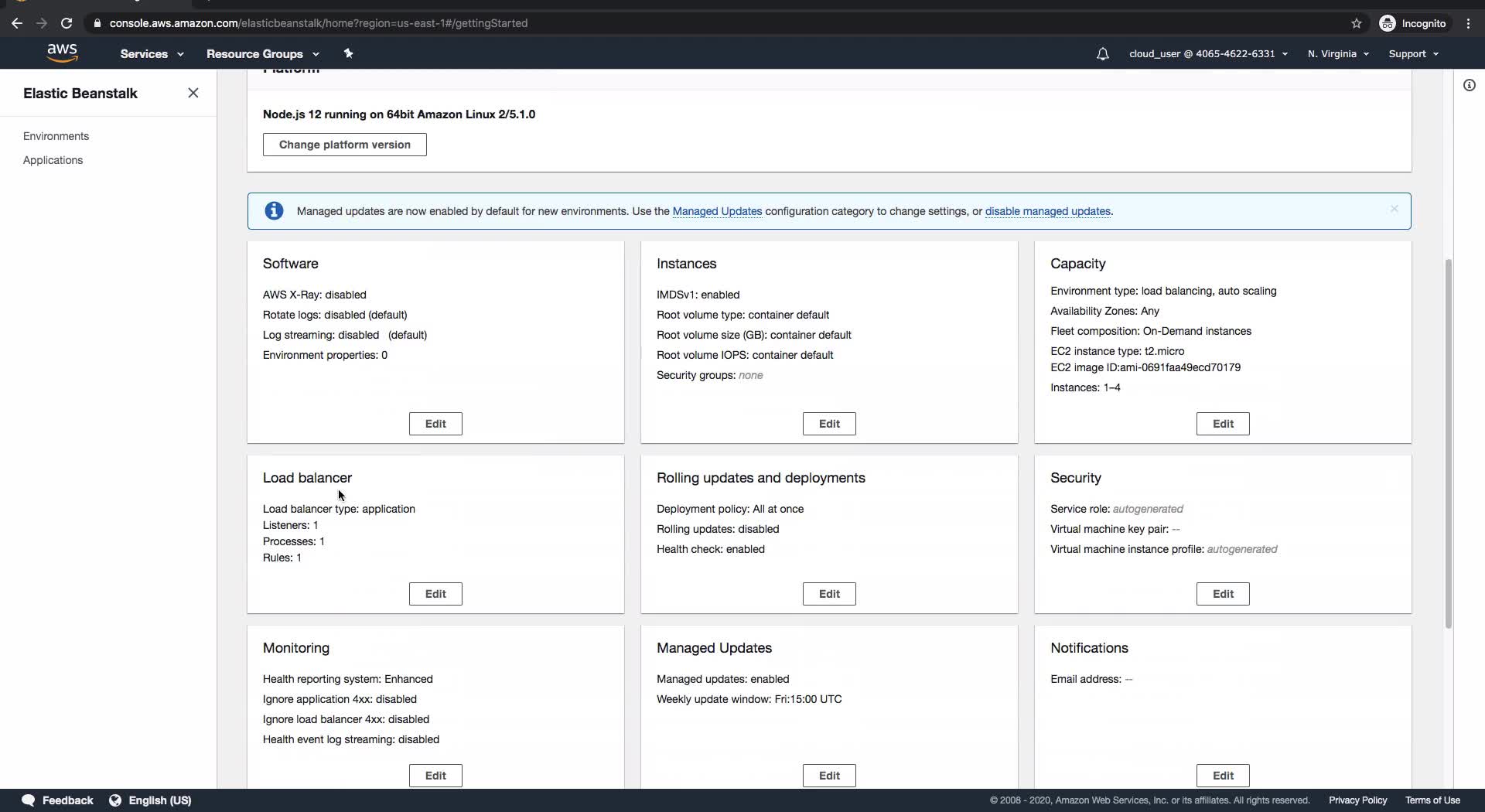Click the Change platform version button
1485x812 pixels.
pyautogui.click(x=344, y=145)
